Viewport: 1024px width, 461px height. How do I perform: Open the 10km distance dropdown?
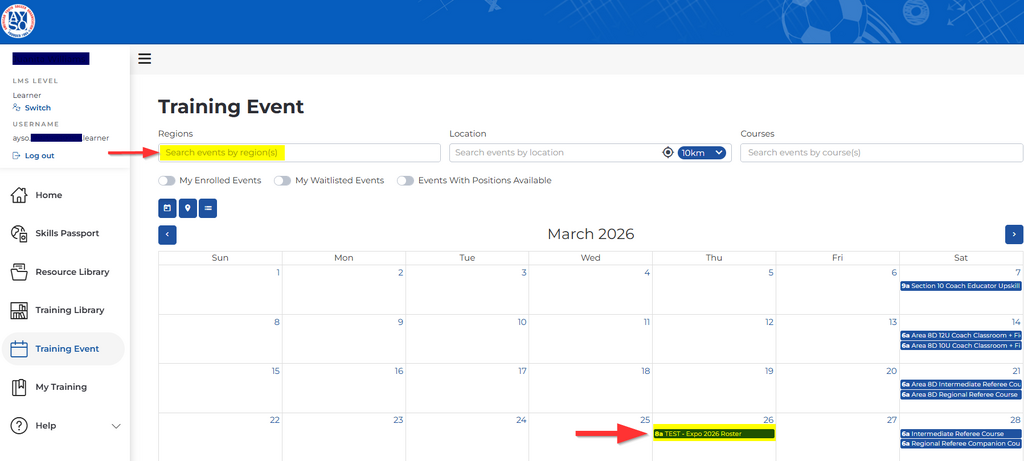coord(701,152)
